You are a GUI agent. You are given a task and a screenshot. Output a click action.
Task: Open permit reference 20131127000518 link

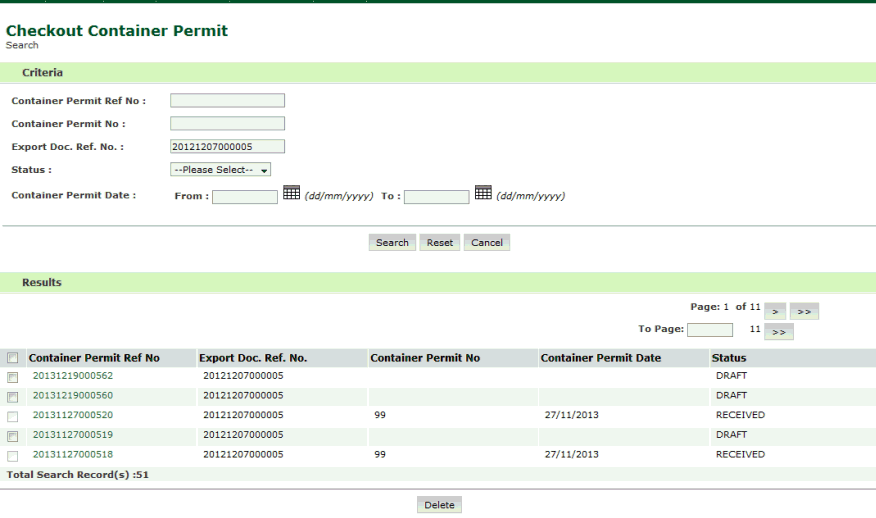[x=73, y=454]
